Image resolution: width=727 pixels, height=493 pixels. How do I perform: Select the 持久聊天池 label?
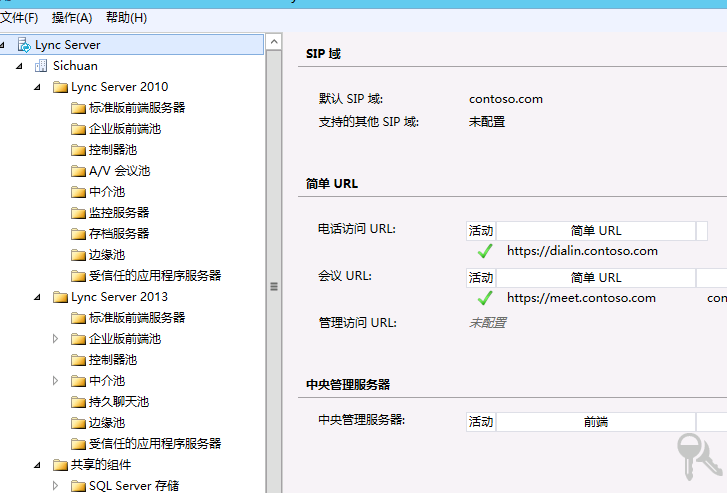coord(119,402)
